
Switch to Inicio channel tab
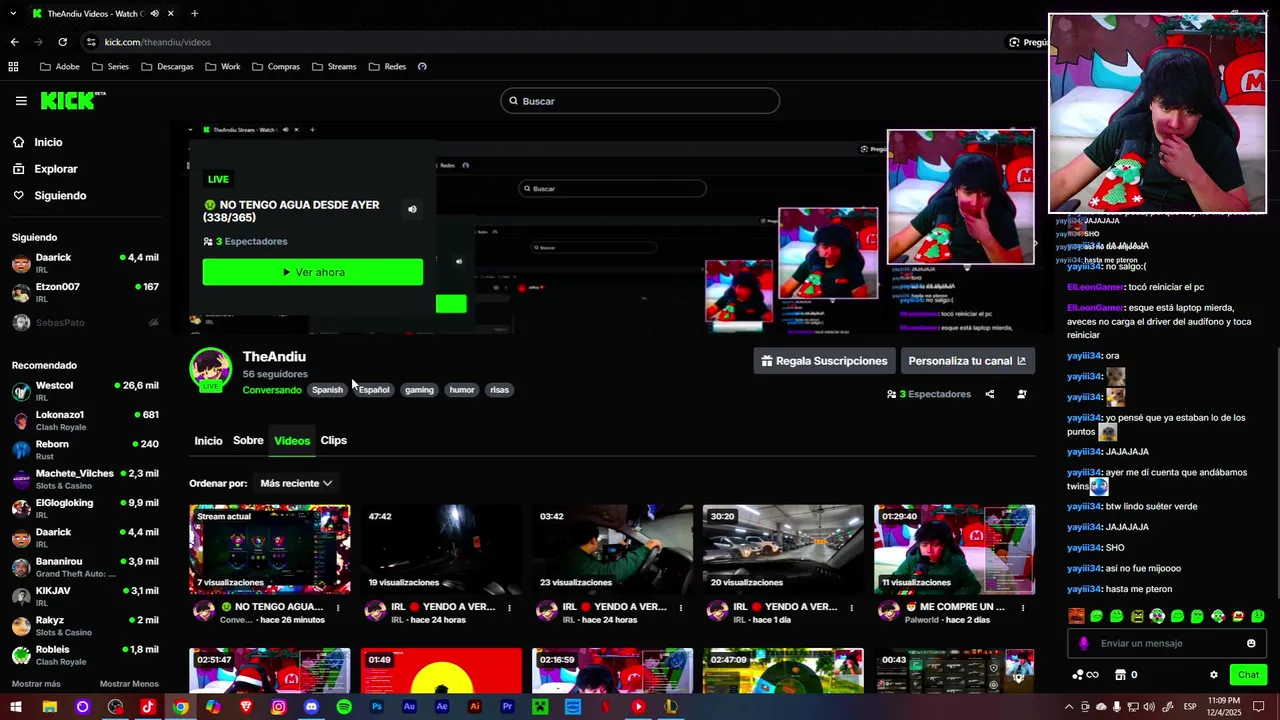click(x=208, y=441)
